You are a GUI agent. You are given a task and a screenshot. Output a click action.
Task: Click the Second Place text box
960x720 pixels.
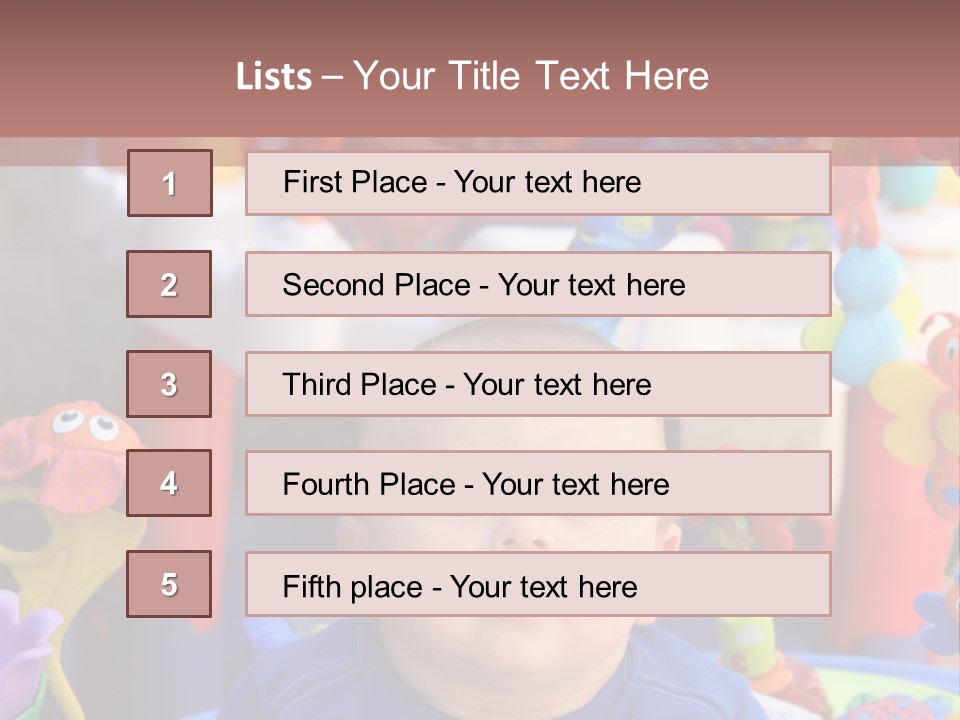[x=538, y=284]
